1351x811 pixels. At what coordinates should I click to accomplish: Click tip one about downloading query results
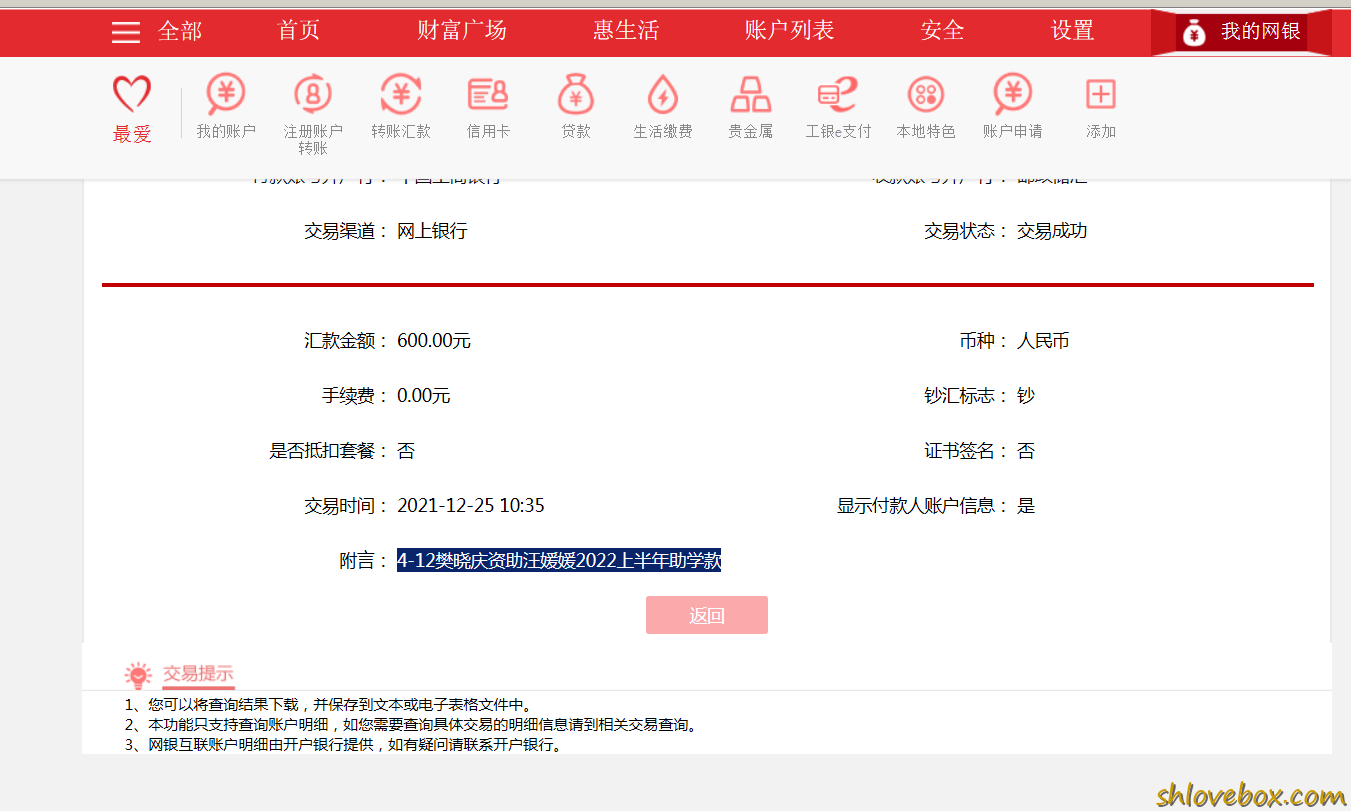point(329,705)
